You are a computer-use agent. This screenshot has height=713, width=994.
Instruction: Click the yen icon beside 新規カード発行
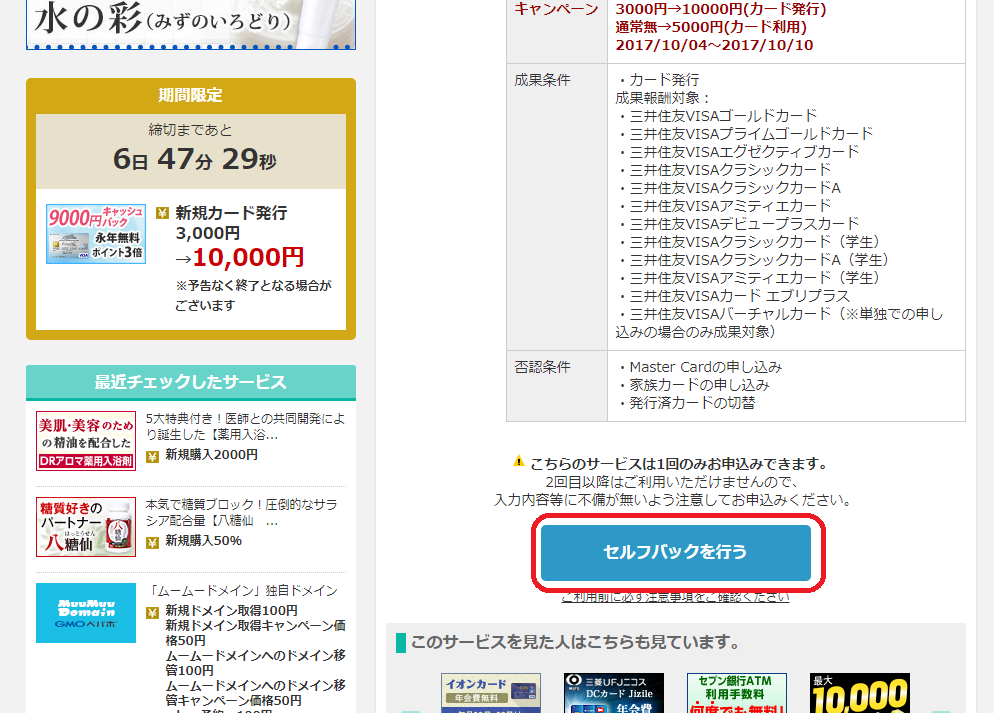pos(162,213)
